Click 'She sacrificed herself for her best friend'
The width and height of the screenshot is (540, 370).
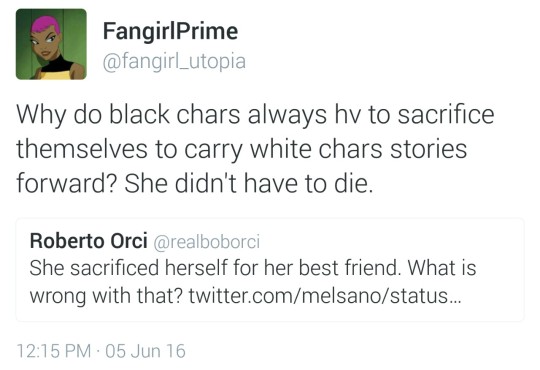[215, 268]
